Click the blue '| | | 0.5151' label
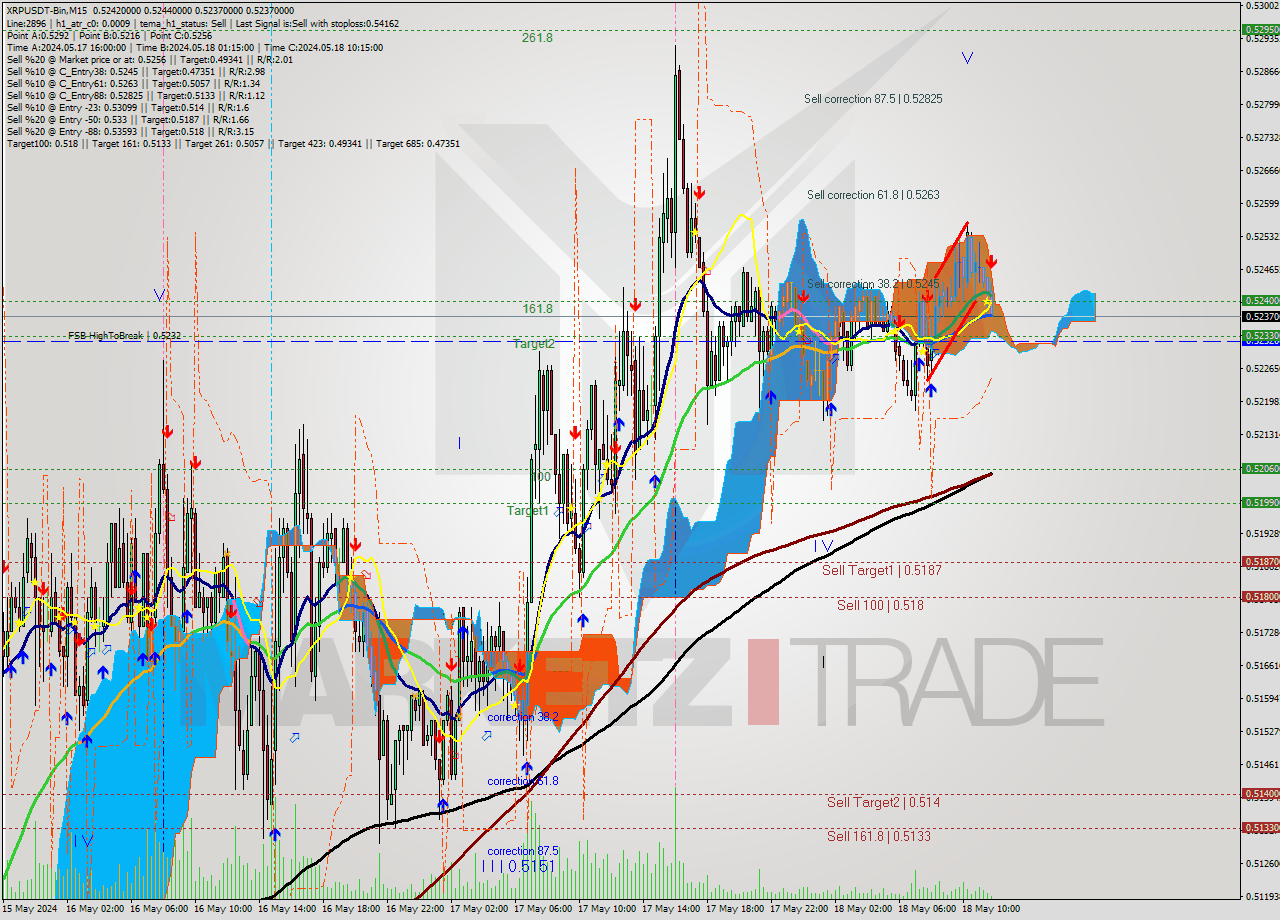The height and width of the screenshot is (920, 1280). (518, 866)
